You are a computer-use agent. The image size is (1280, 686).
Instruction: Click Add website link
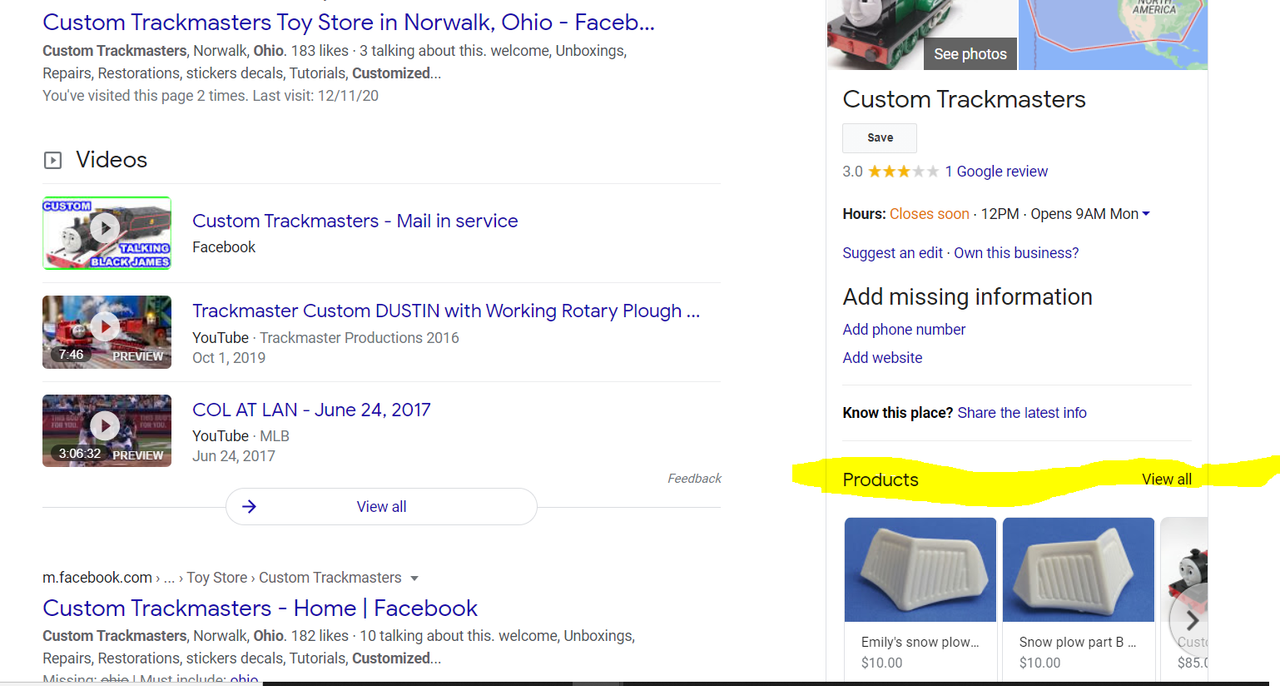882,357
